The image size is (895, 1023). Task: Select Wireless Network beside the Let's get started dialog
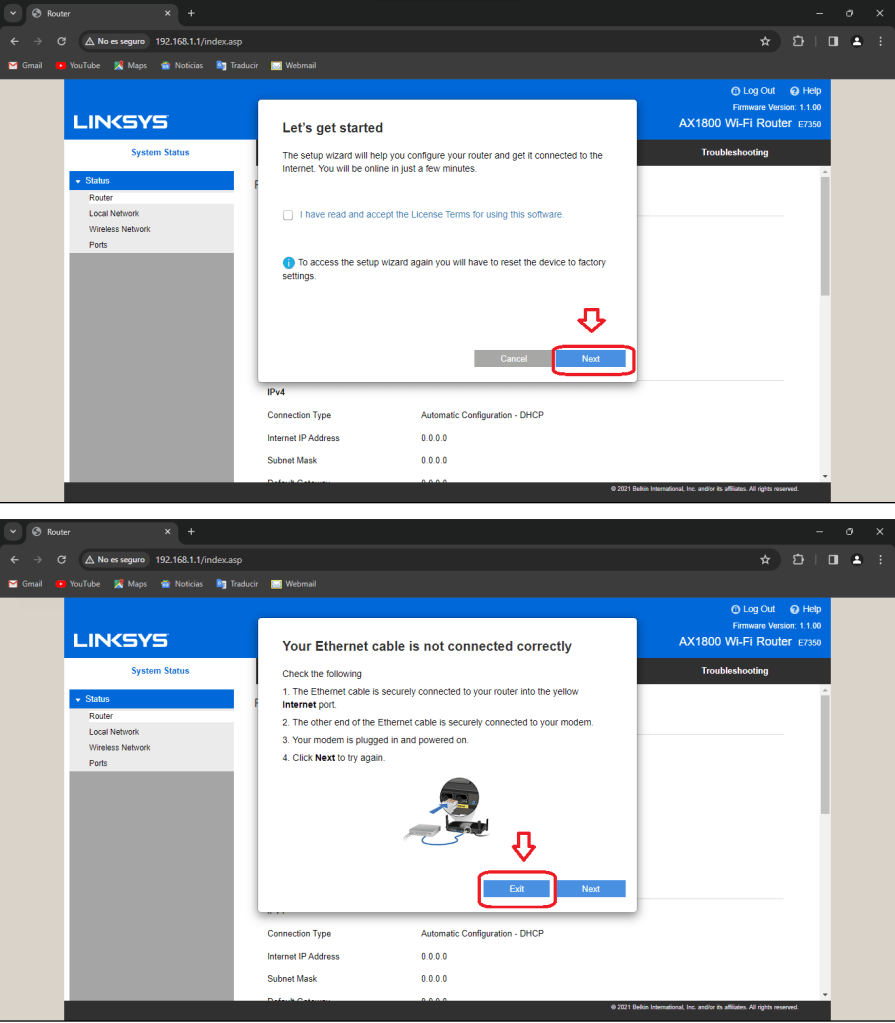click(119, 229)
